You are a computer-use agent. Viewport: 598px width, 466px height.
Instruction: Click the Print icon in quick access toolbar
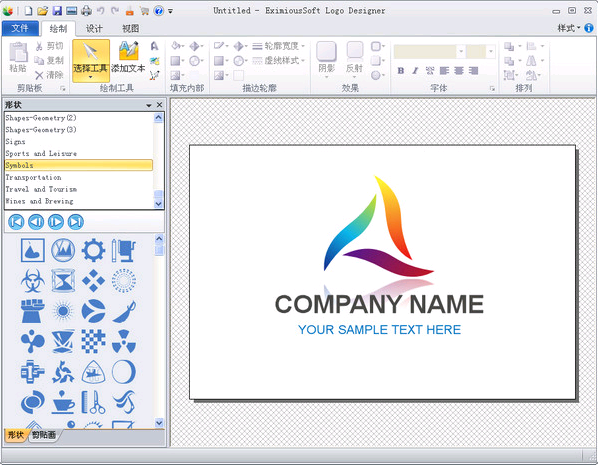click(87, 11)
